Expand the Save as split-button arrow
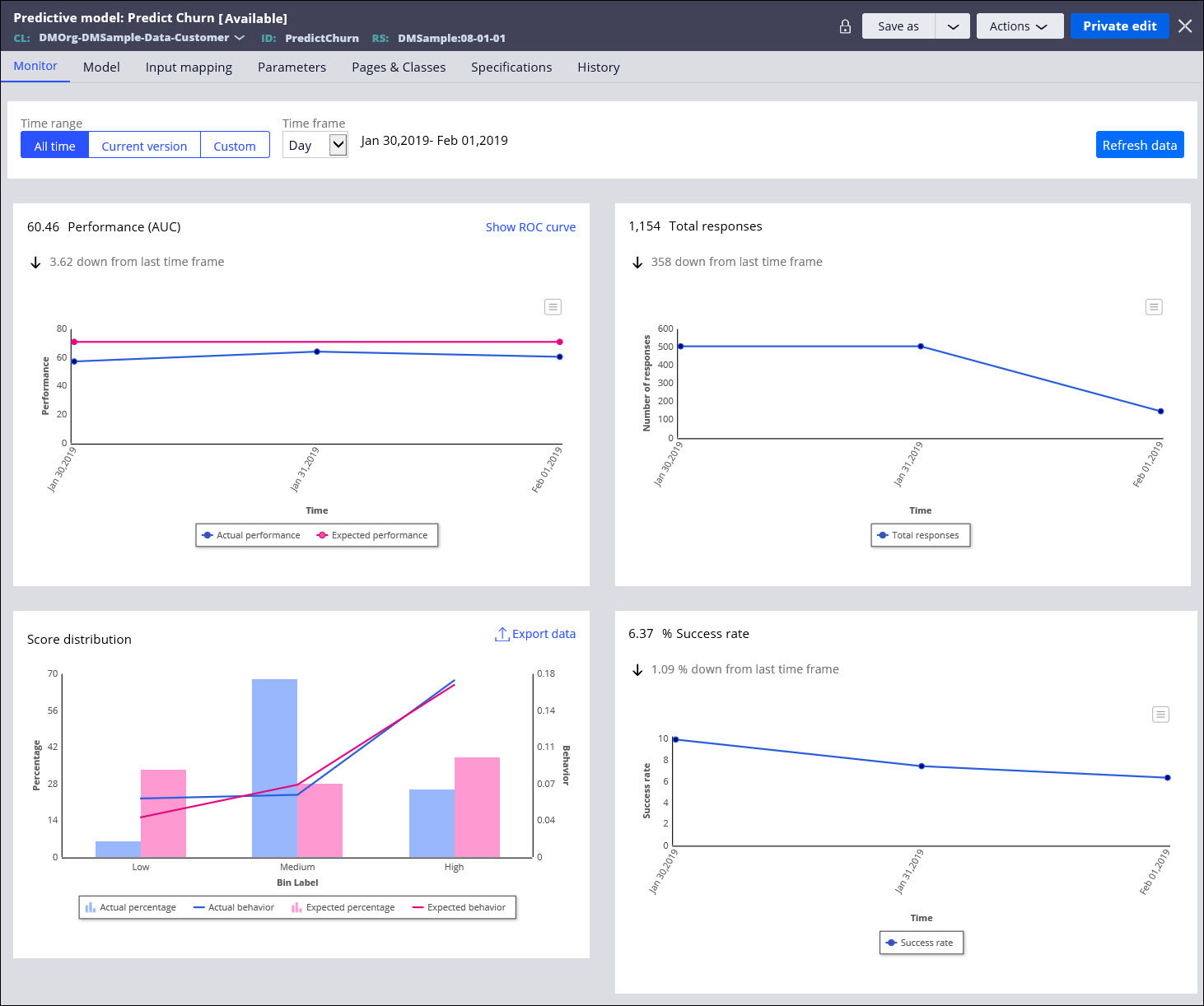The height and width of the screenshot is (1006, 1204). pyautogui.click(x=953, y=26)
